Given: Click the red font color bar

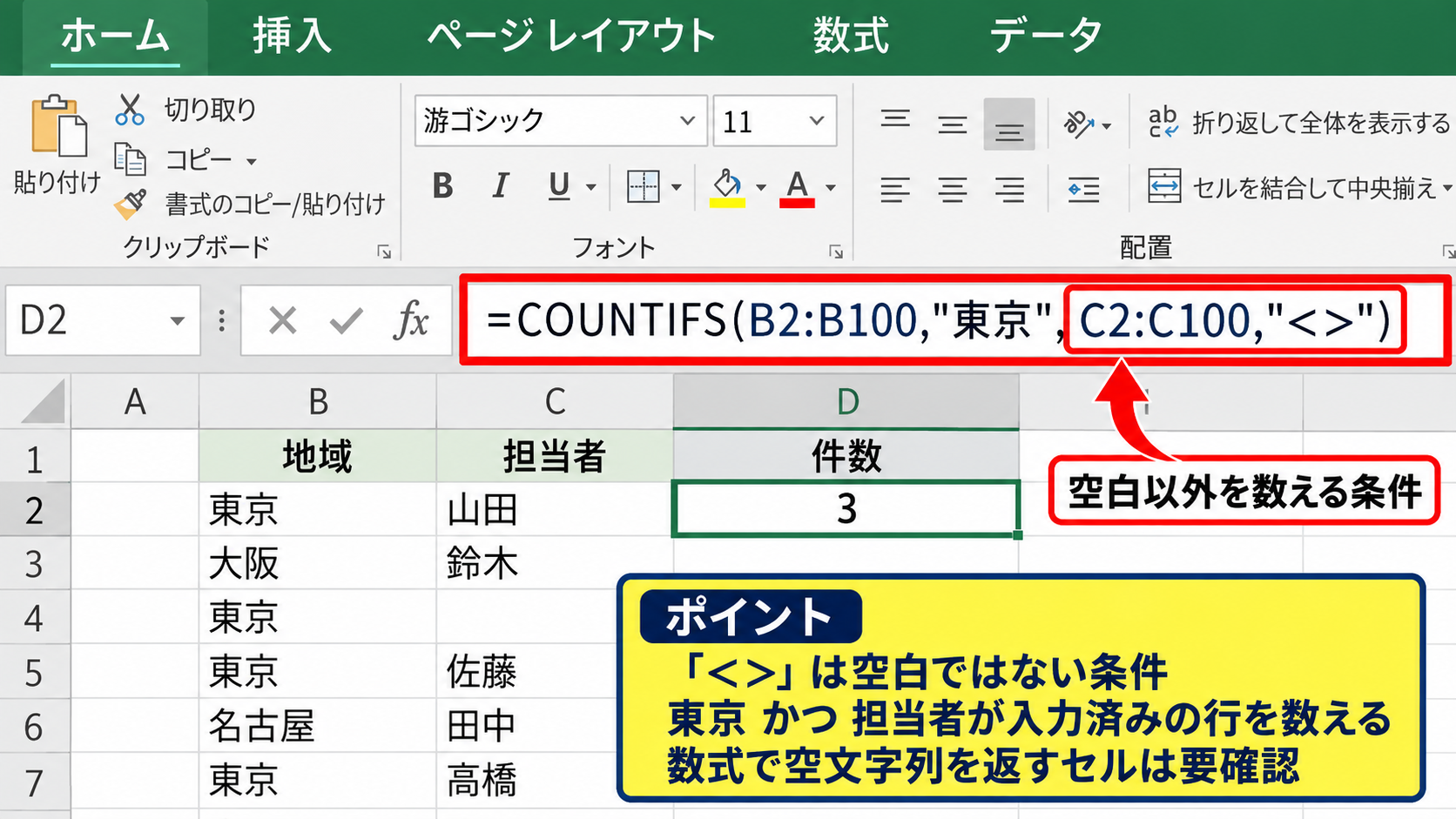Looking at the screenshot, I should click(x=797, y=203).
